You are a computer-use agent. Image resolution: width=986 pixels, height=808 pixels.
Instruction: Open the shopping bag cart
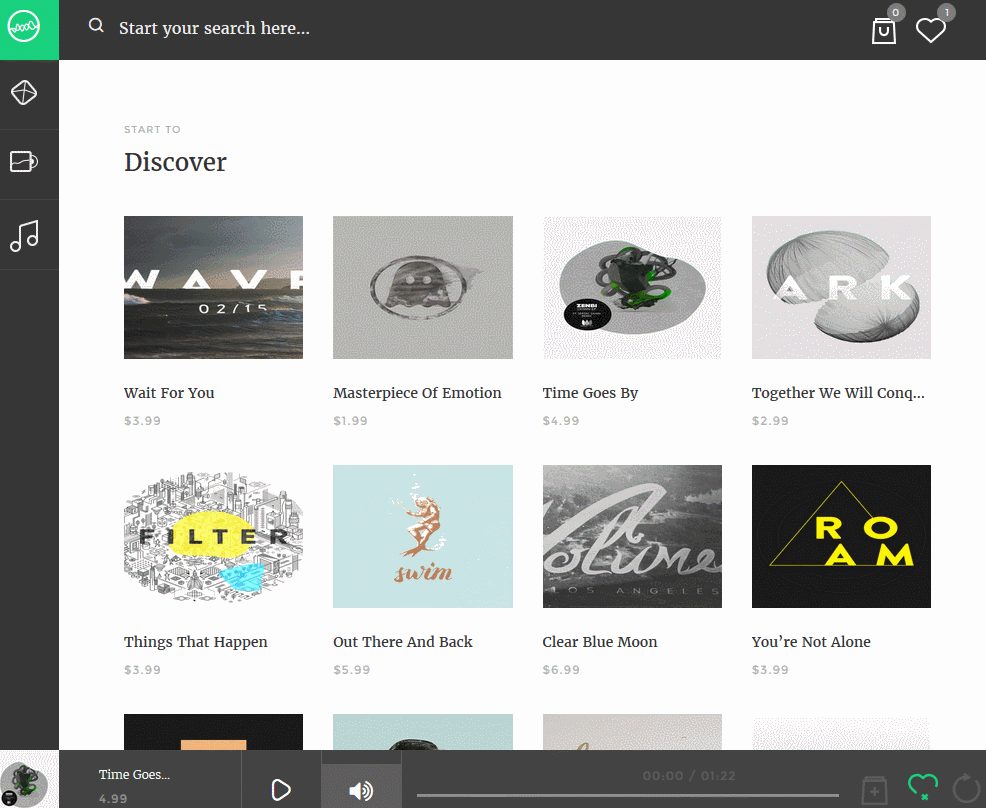884,31
